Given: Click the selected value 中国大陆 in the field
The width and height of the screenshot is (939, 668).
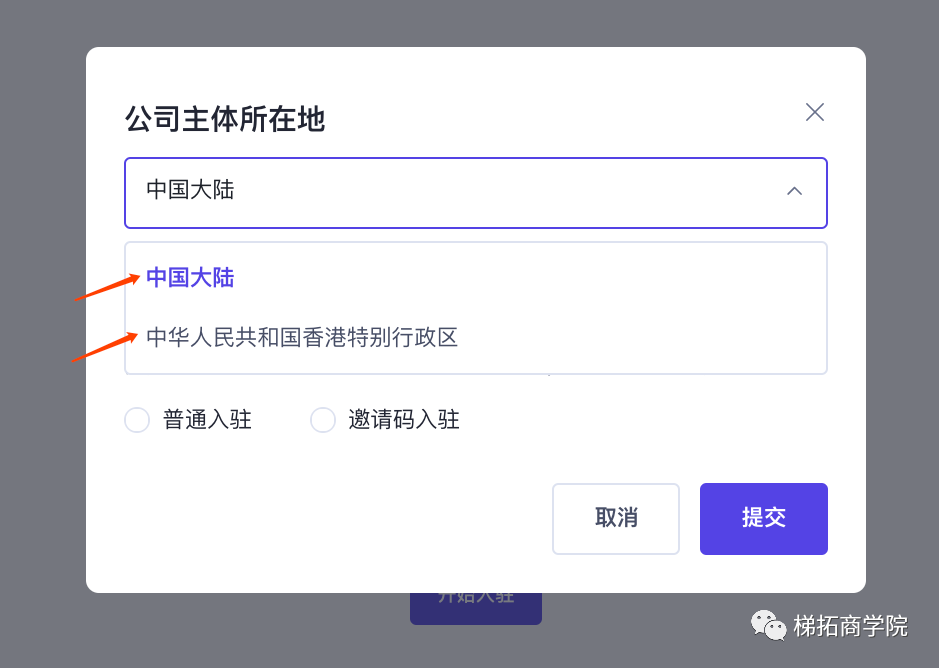Looking at the screenshot, I should [190, 190].
